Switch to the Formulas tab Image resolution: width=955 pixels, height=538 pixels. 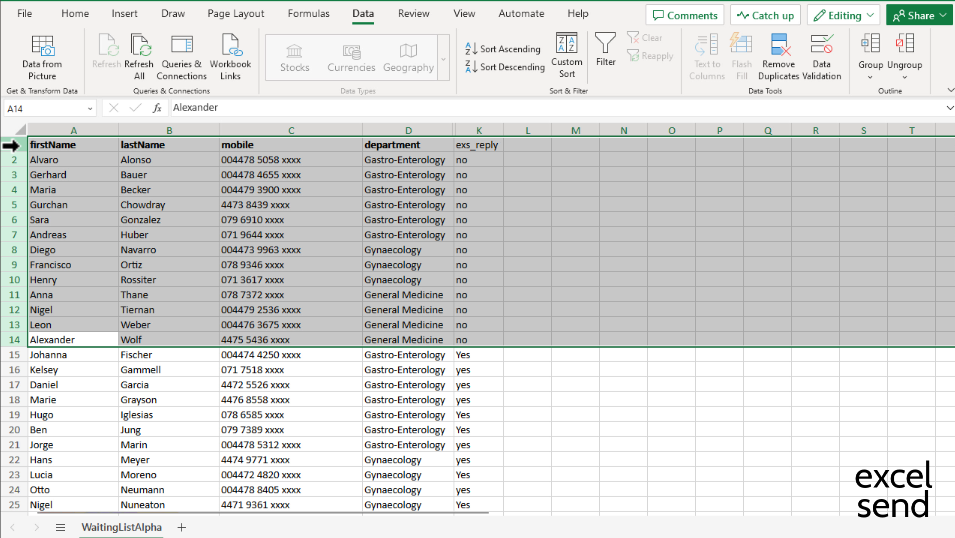coord(309,13)
